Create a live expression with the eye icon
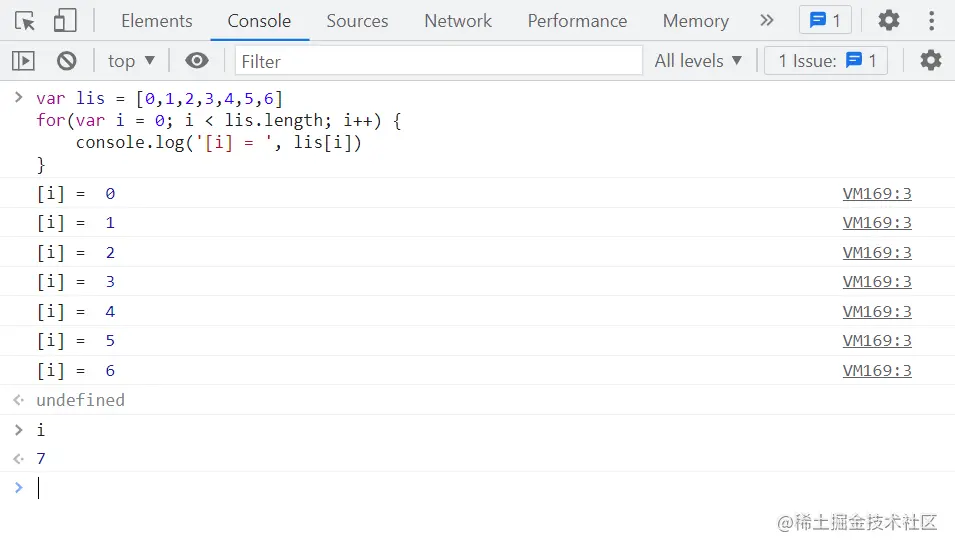The image size is (955, 550). coord(197,61)
